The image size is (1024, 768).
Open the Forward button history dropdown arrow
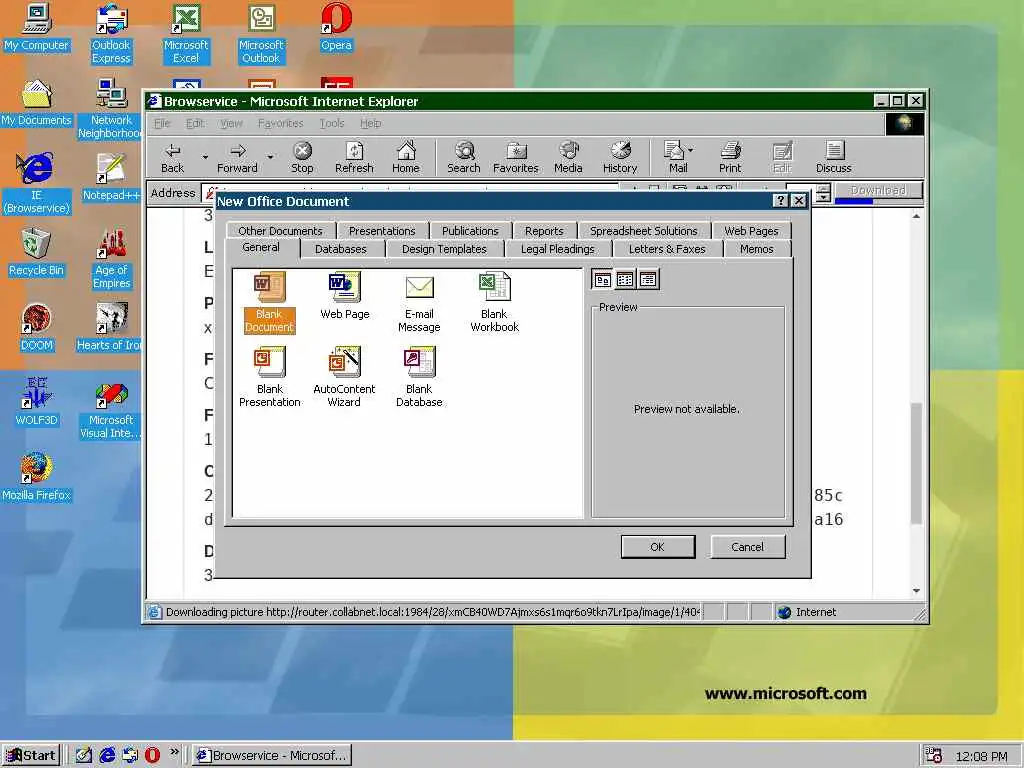coord(270,157)
